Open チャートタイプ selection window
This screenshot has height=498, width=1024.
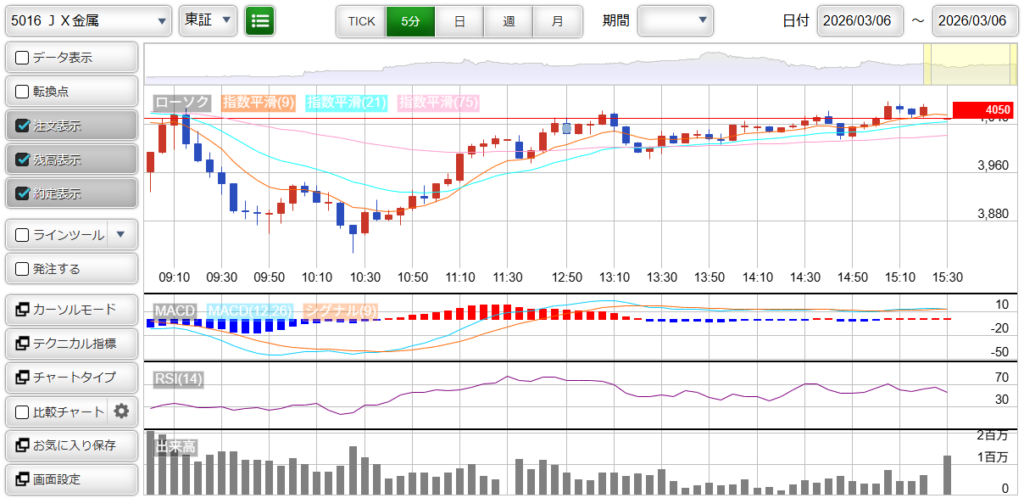point(70,377)
